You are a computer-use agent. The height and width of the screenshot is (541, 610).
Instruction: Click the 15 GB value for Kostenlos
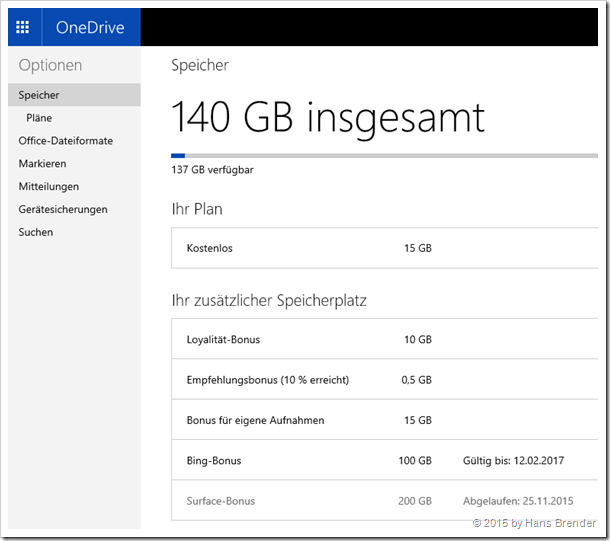point(418,248)
